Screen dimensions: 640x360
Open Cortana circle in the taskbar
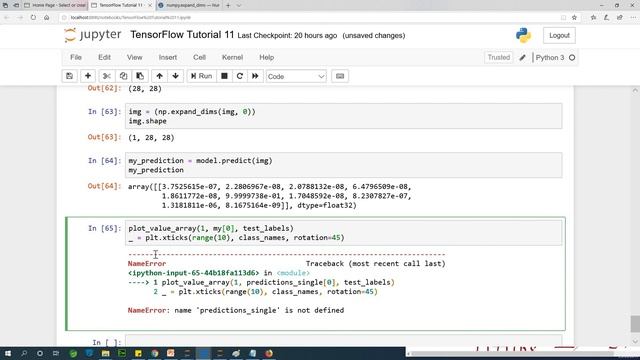40,353
